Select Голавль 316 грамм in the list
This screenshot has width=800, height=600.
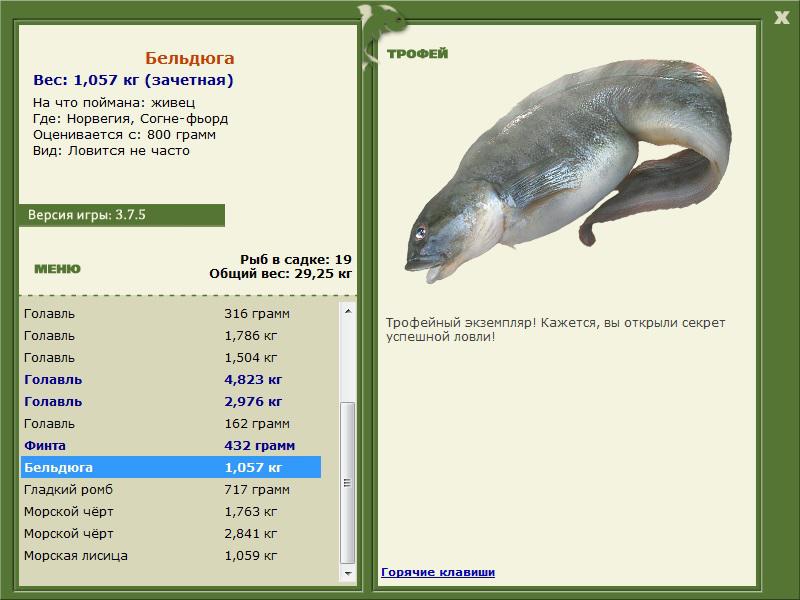(171, 313)
